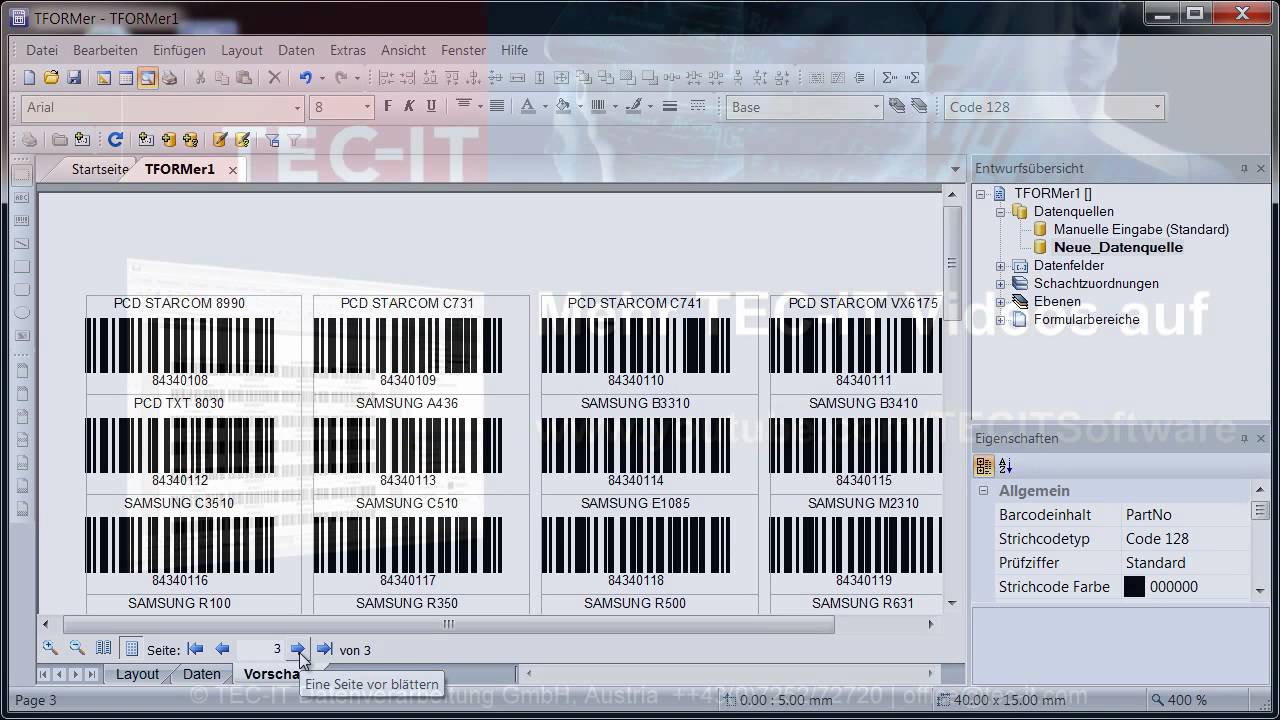Viewport: 1280px width, 720px height.
Task: Click the Strichcode Farbe black swatch
Action: [1134, 587]
